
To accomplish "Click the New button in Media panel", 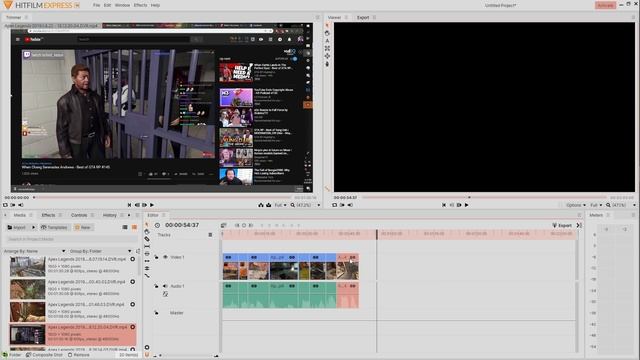I will point(82,227).
